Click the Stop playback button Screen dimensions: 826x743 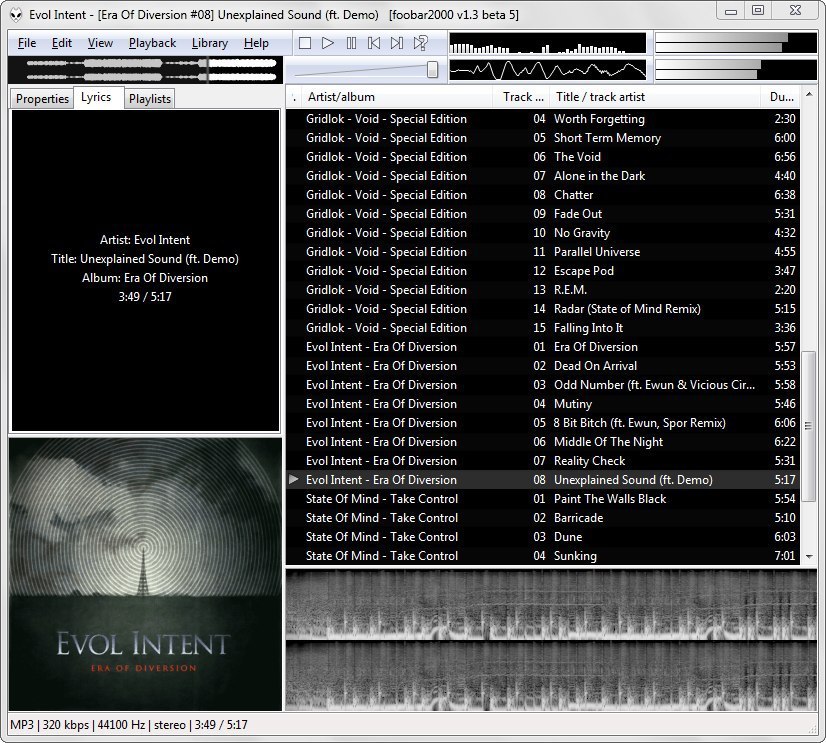tap(304, 43)
